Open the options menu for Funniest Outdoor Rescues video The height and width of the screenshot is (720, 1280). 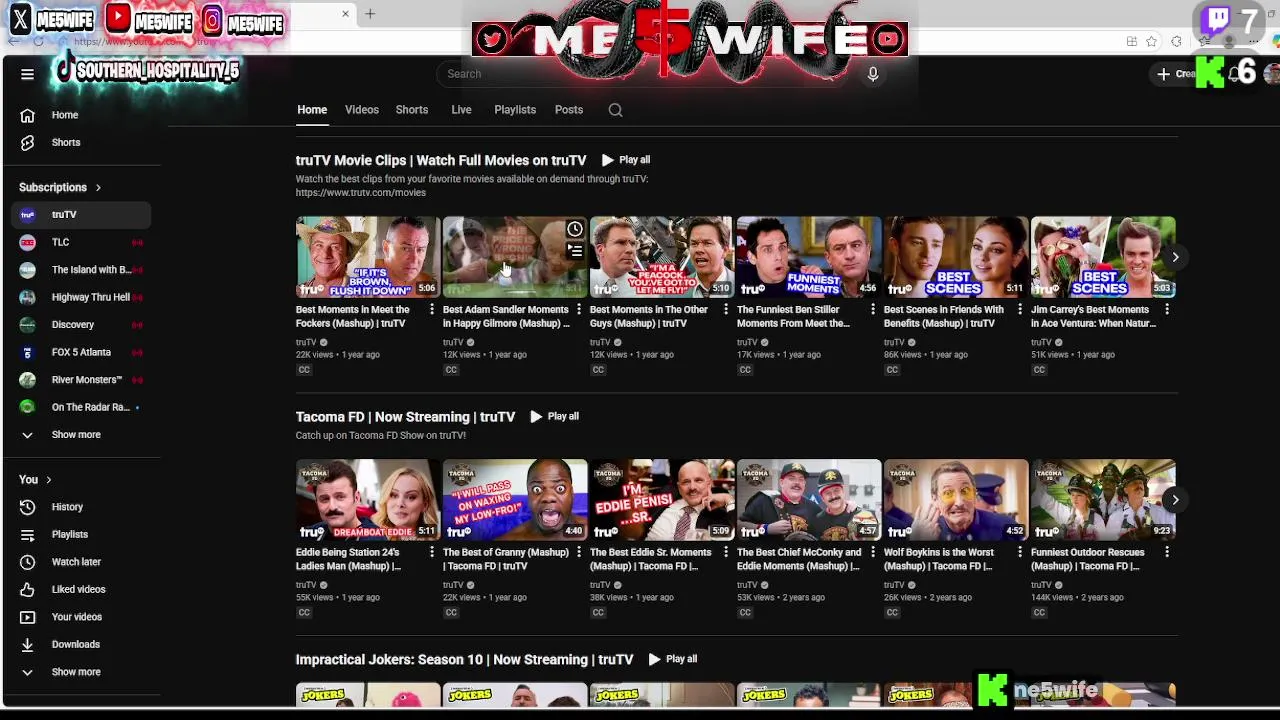[1167, 553]
